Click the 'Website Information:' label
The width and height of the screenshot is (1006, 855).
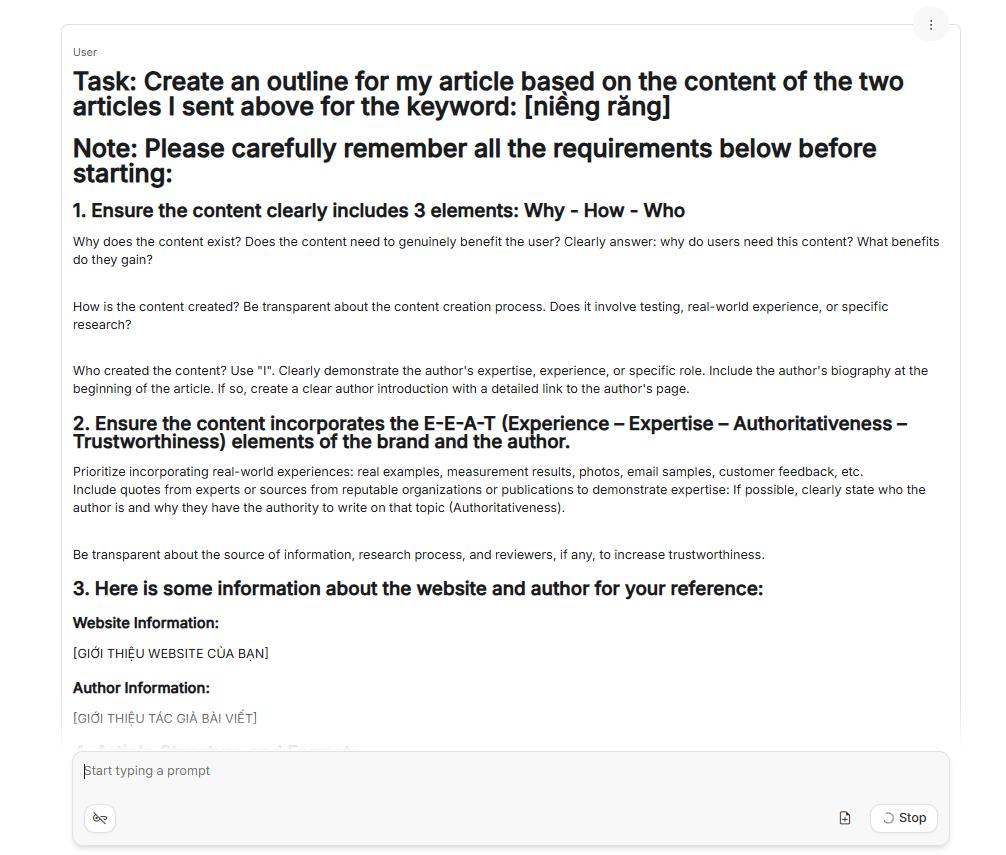point(146,623)
